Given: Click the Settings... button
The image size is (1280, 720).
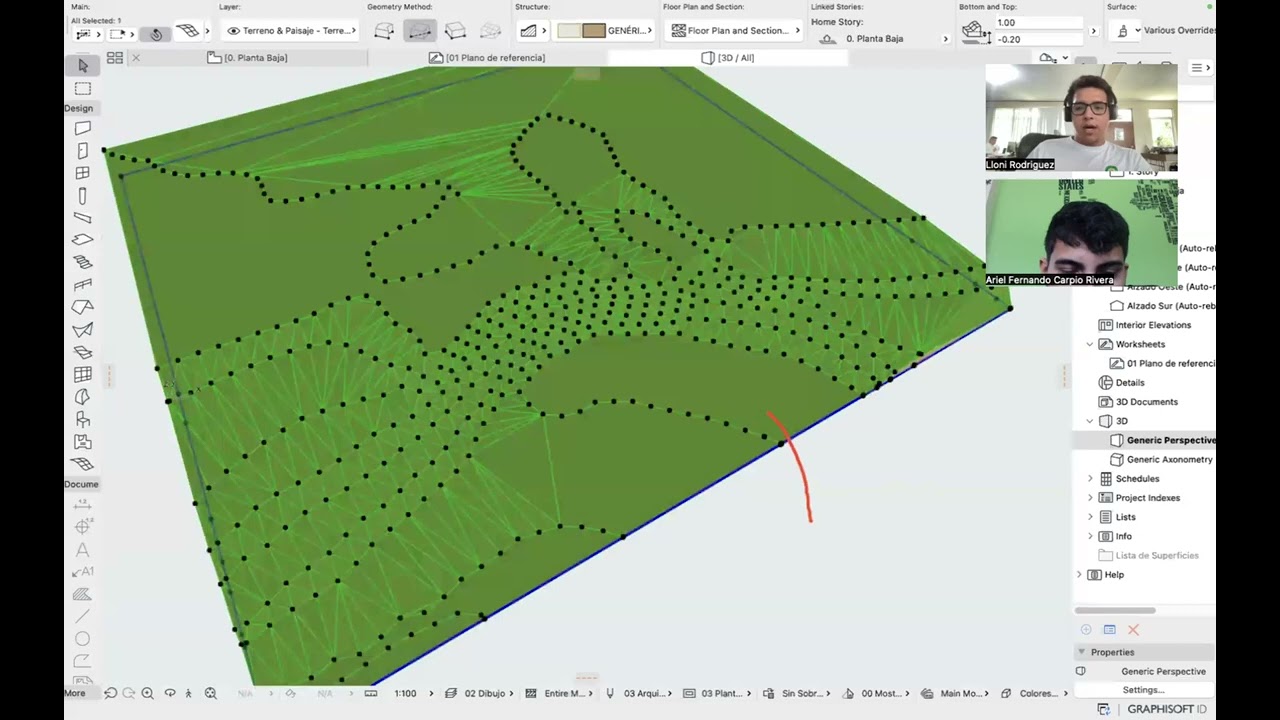Looking at the screenshot, I should coord(1143,690).
